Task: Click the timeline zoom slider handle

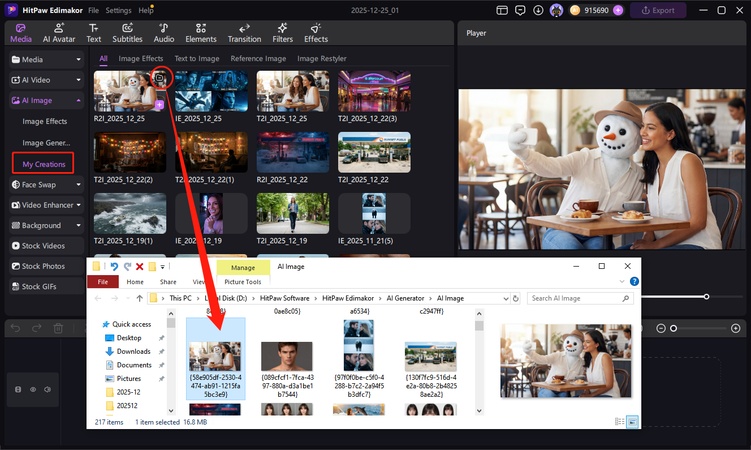Action: tap(673, 328)
